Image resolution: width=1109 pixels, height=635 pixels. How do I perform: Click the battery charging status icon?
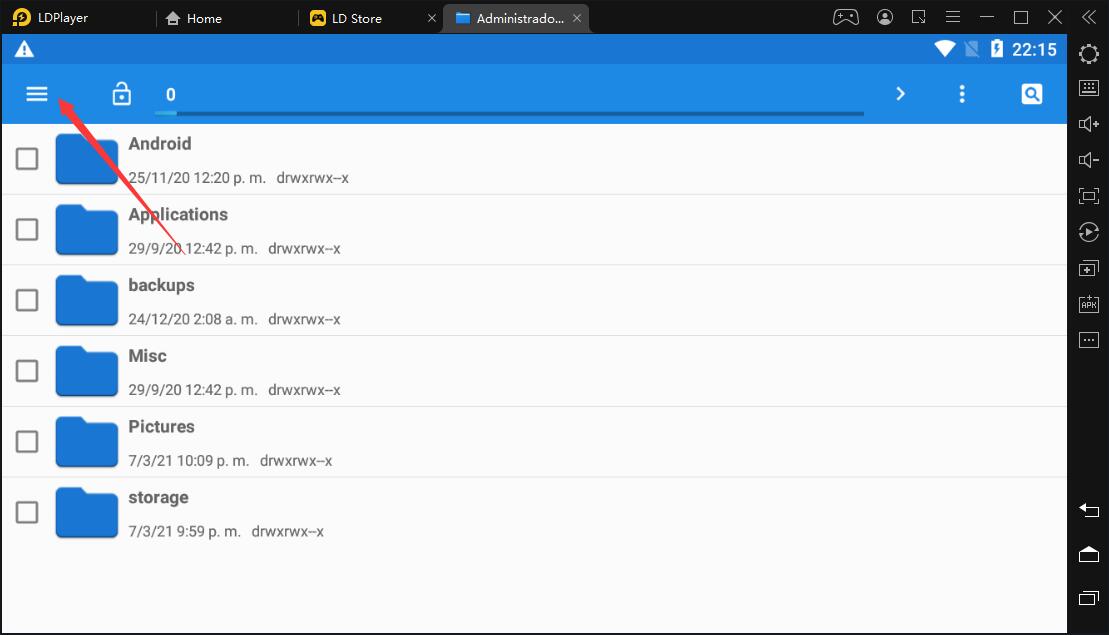coord(997,48)
